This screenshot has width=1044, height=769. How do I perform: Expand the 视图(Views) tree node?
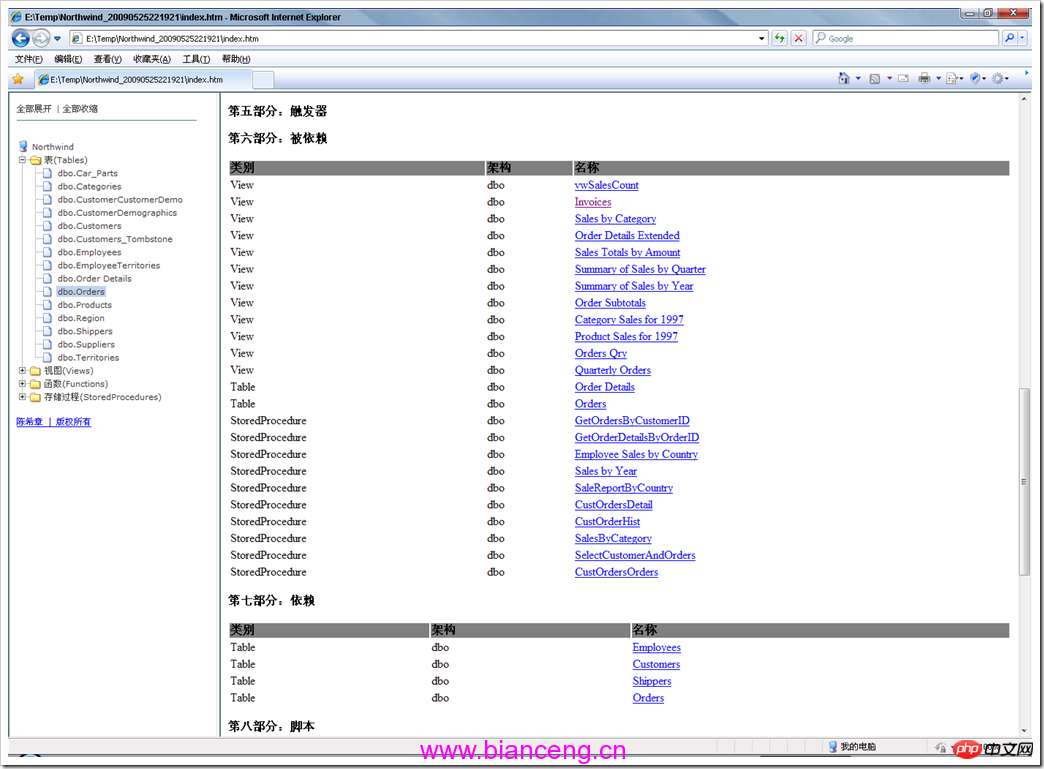tap(22, 370)
